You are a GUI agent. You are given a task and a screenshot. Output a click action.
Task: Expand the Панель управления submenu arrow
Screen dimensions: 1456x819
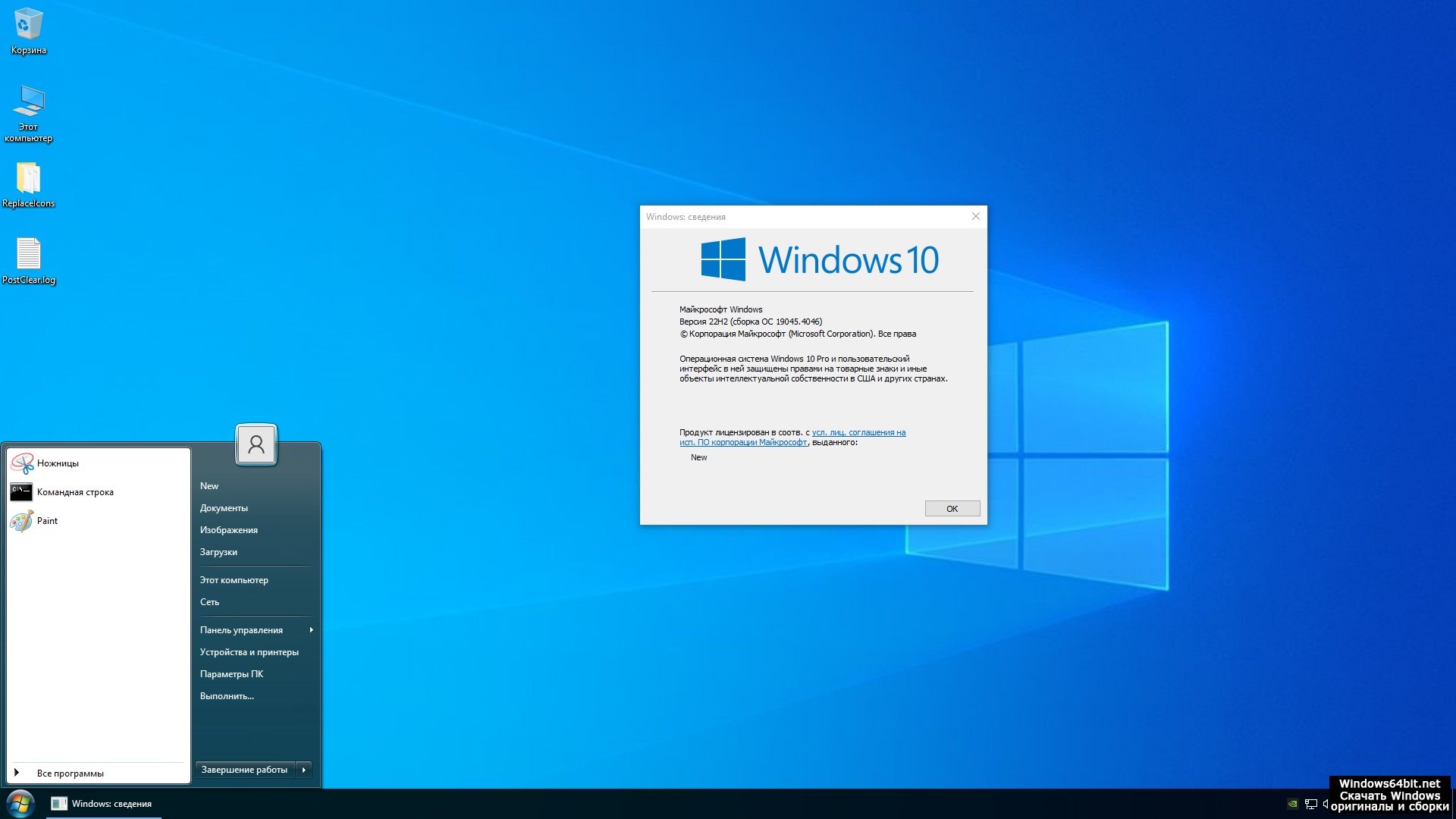pyautogui.click(x=311, y=630)
